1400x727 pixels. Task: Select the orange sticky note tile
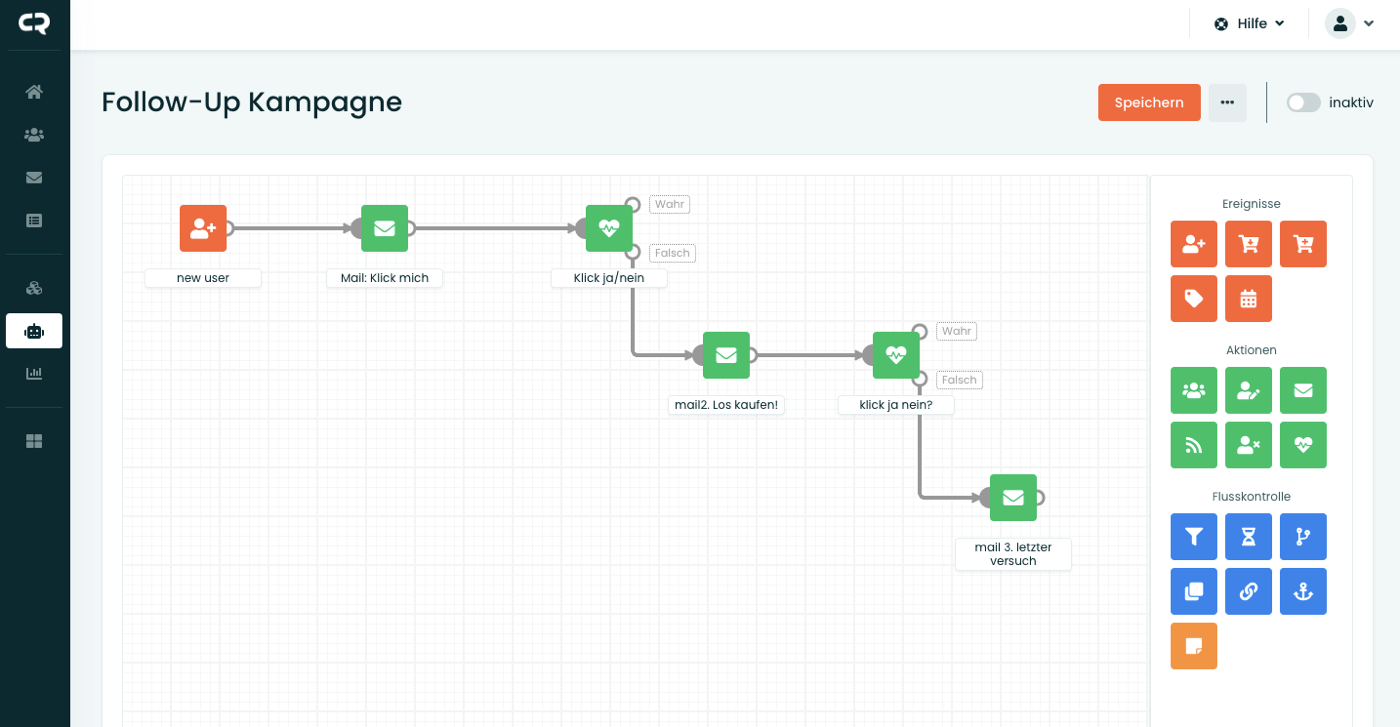coord(1194,645)
